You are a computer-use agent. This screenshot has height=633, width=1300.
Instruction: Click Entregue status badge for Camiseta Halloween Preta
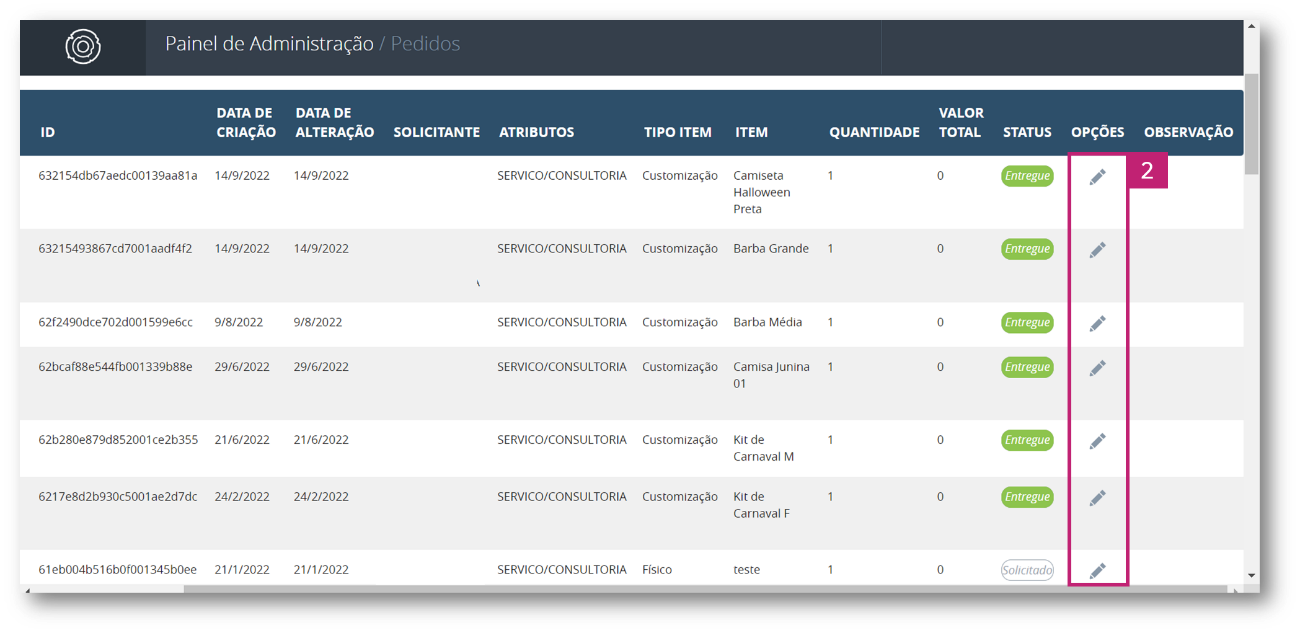click(1027, 176)
